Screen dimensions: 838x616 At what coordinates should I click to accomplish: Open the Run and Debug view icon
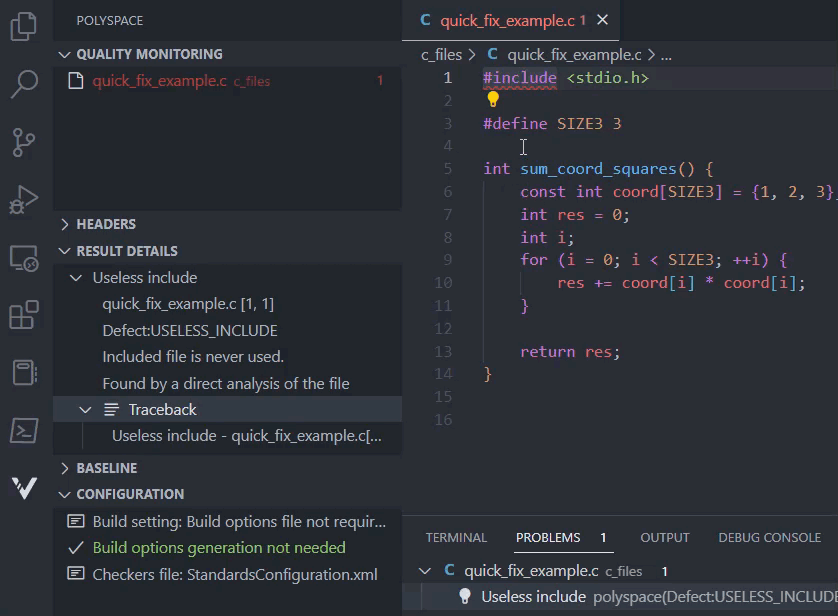click(24, 200)
